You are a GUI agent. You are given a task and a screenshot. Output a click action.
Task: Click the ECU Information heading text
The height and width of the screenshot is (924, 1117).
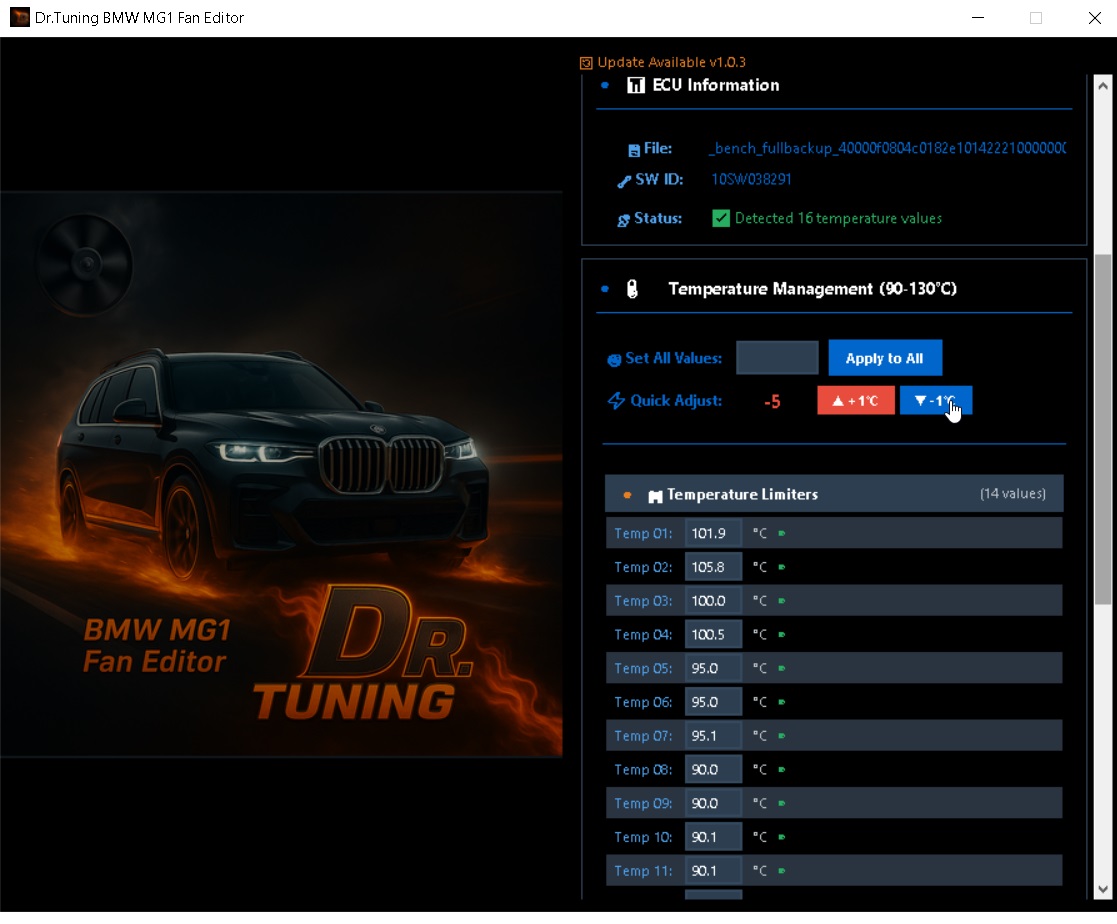pyautogui.click(x=715, y=85)
